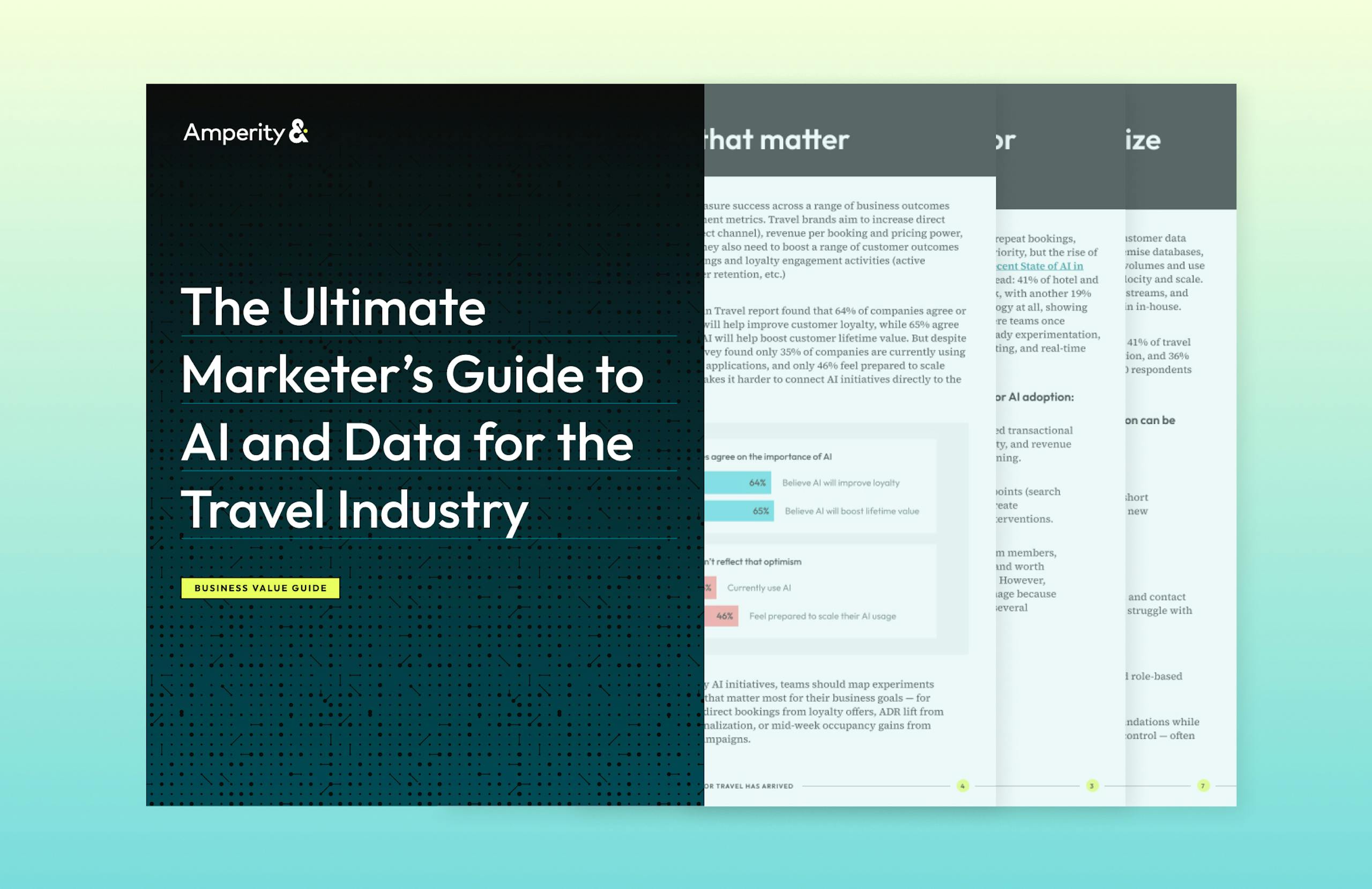Click 'Believe AI will boost lifetime value' label

852,511
